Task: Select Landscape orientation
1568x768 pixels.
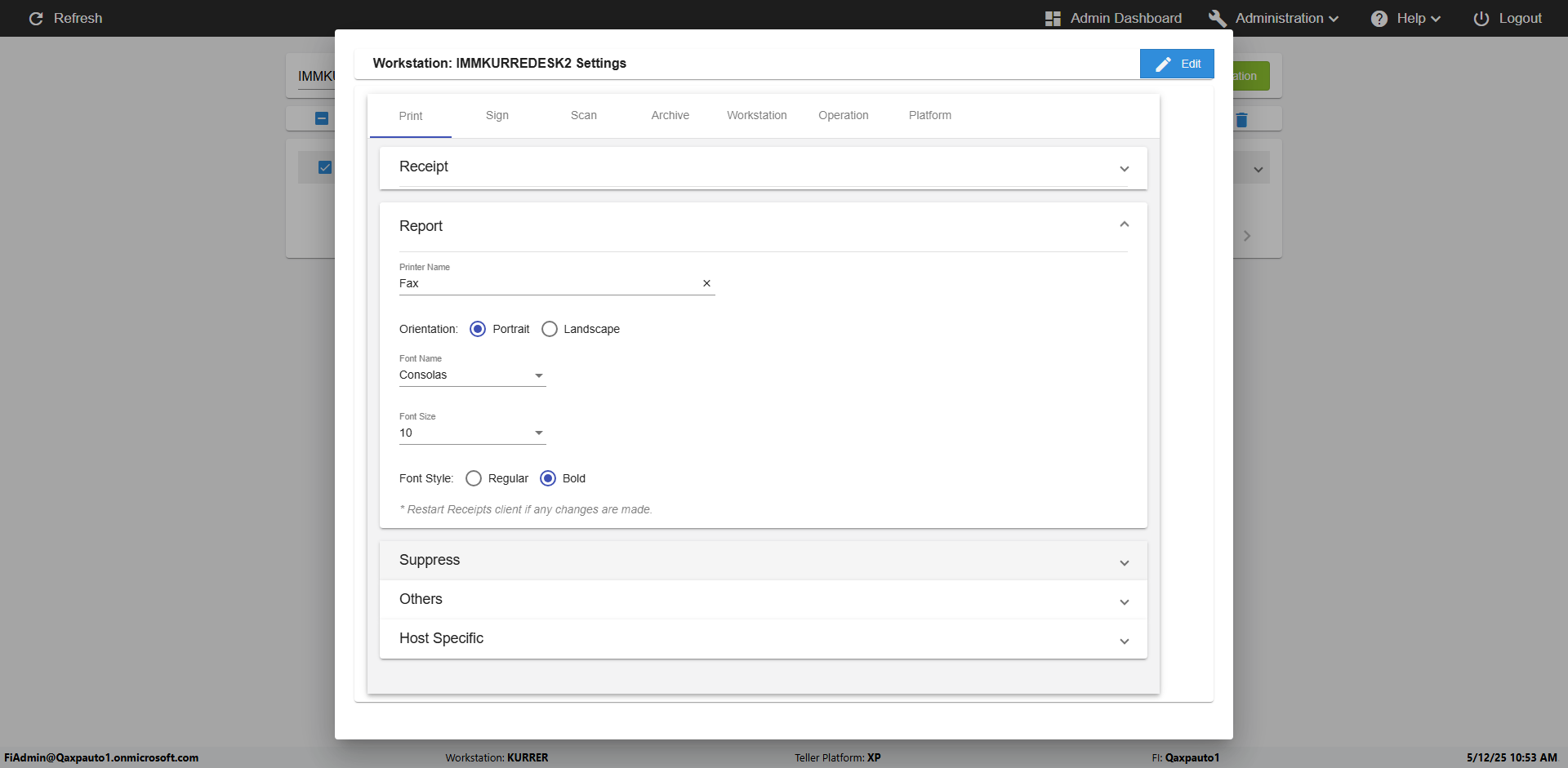Action: point(550,329)
